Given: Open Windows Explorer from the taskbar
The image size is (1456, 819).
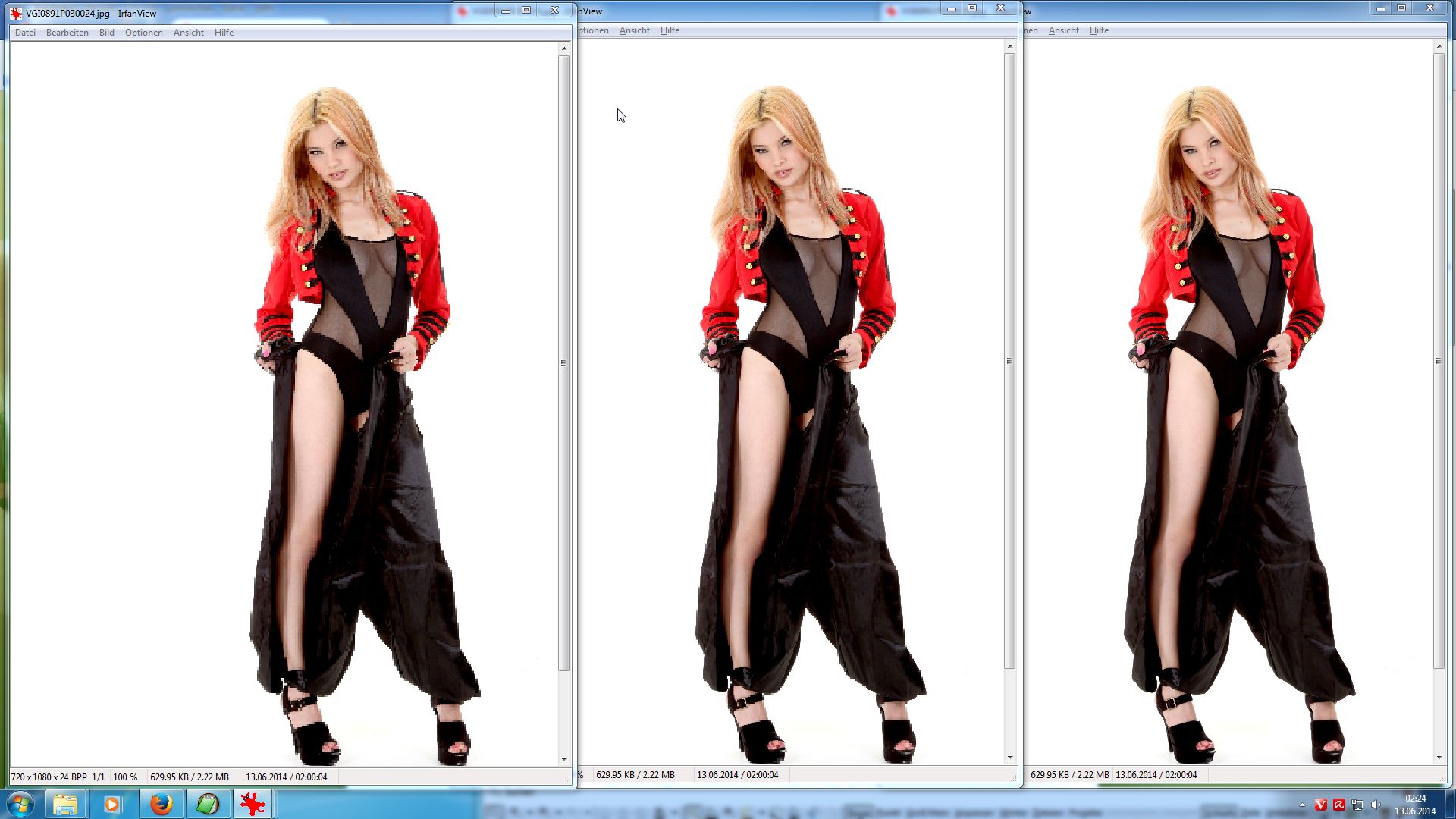Looking at the screenshot, I should coord(65,804).
